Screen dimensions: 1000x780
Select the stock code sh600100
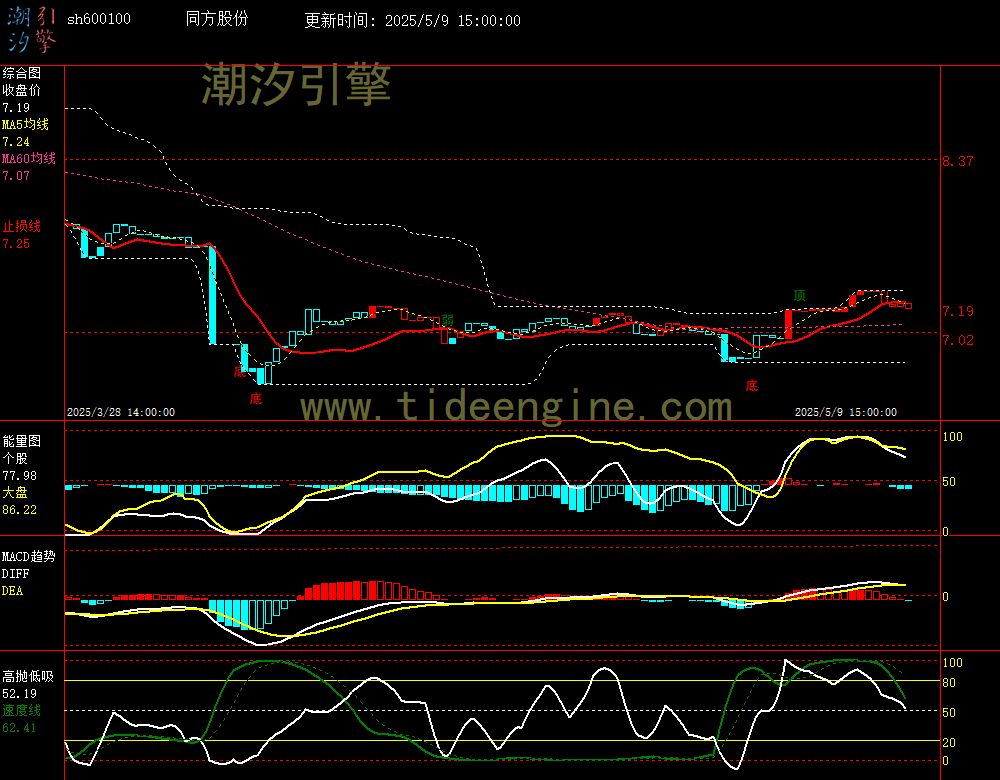[99, 19]
